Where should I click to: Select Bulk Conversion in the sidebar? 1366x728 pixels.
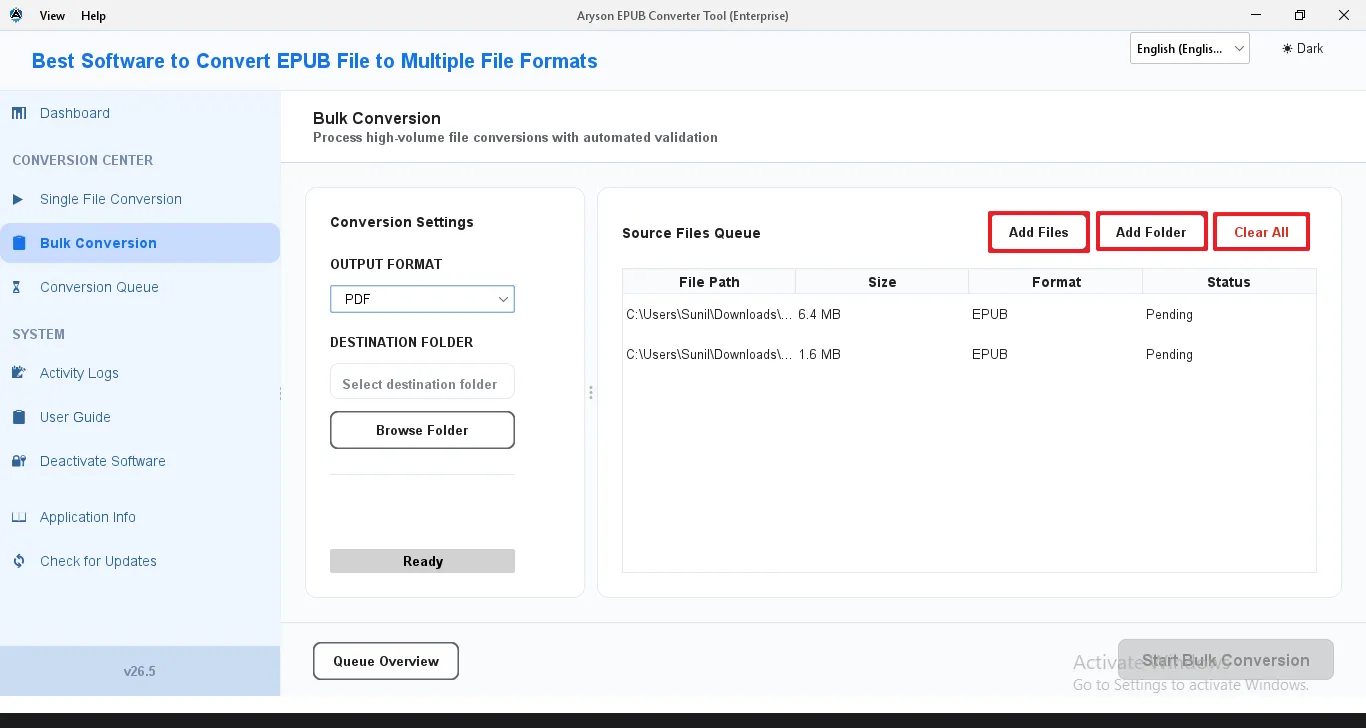(x=140, y=243)
